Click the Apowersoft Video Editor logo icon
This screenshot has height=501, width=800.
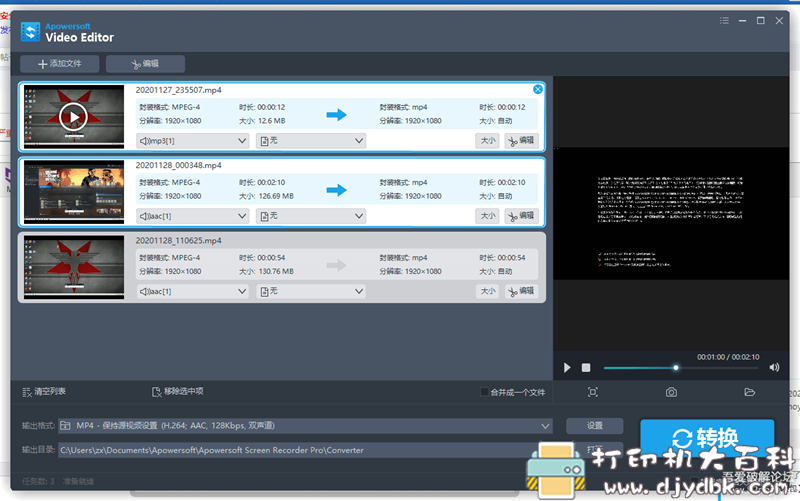pyautogui.click(x=30, y=32)
